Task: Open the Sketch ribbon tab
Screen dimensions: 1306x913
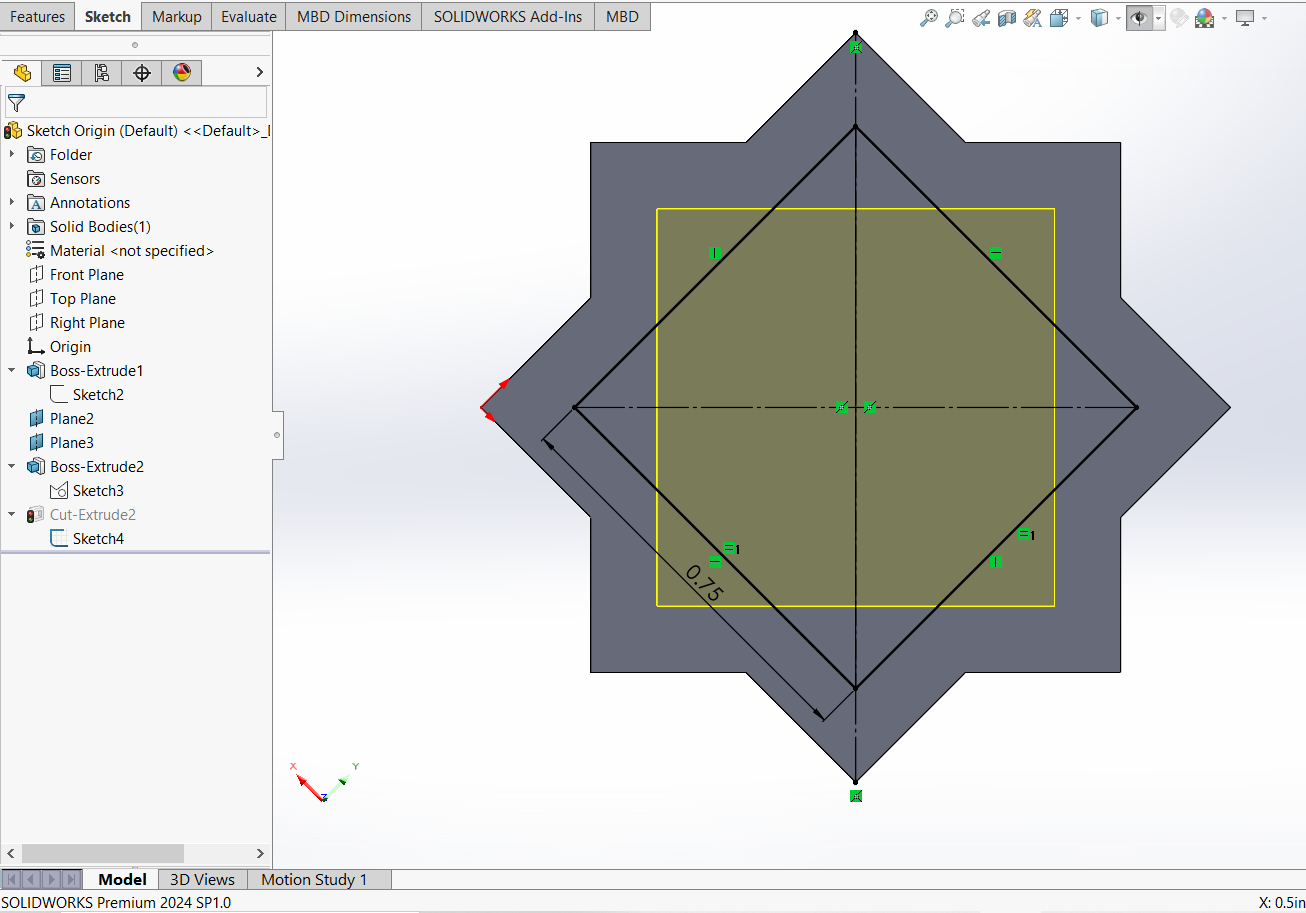Action: click(108, 16)
